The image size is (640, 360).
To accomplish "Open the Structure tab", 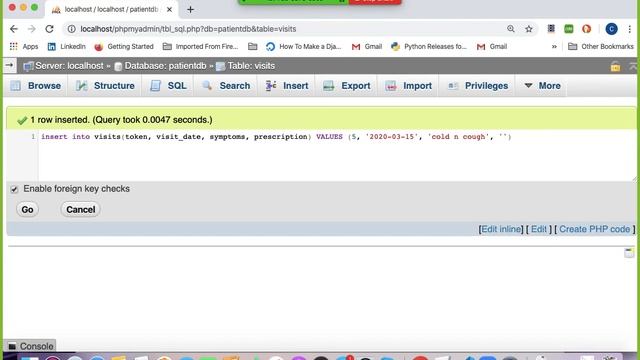I will tap(105, 86).
